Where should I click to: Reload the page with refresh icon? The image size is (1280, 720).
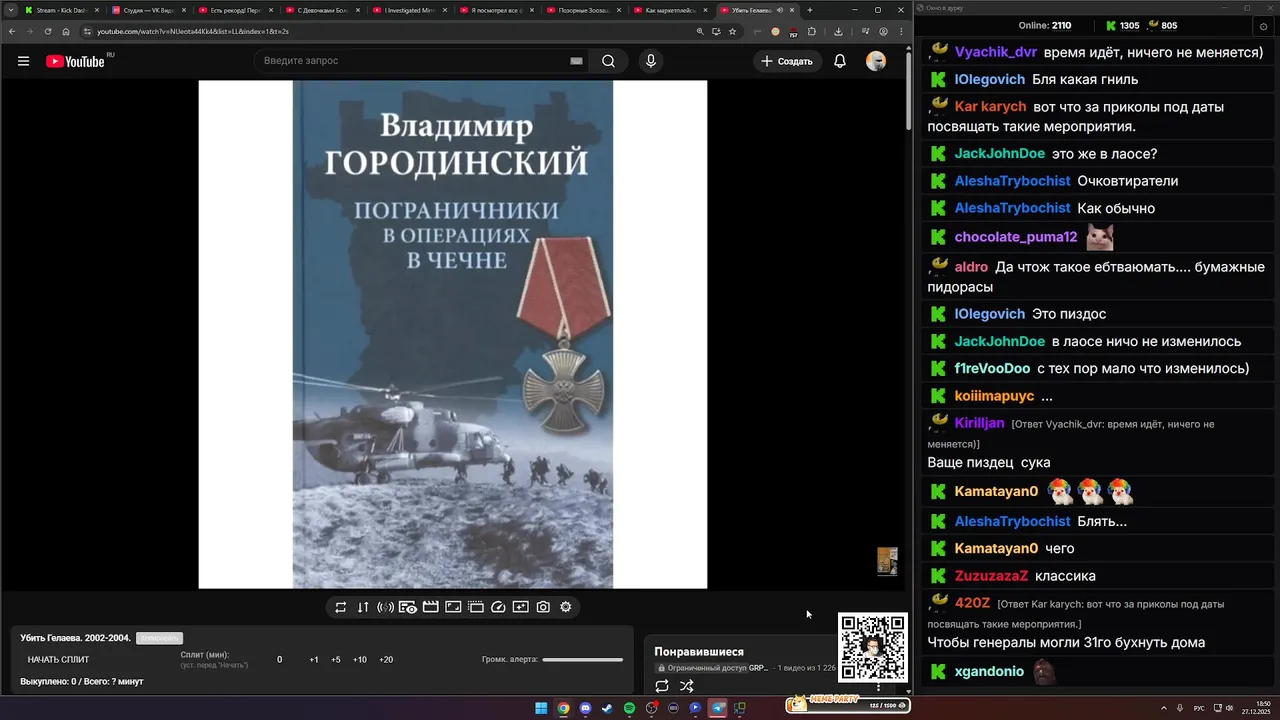pos(48,31)
